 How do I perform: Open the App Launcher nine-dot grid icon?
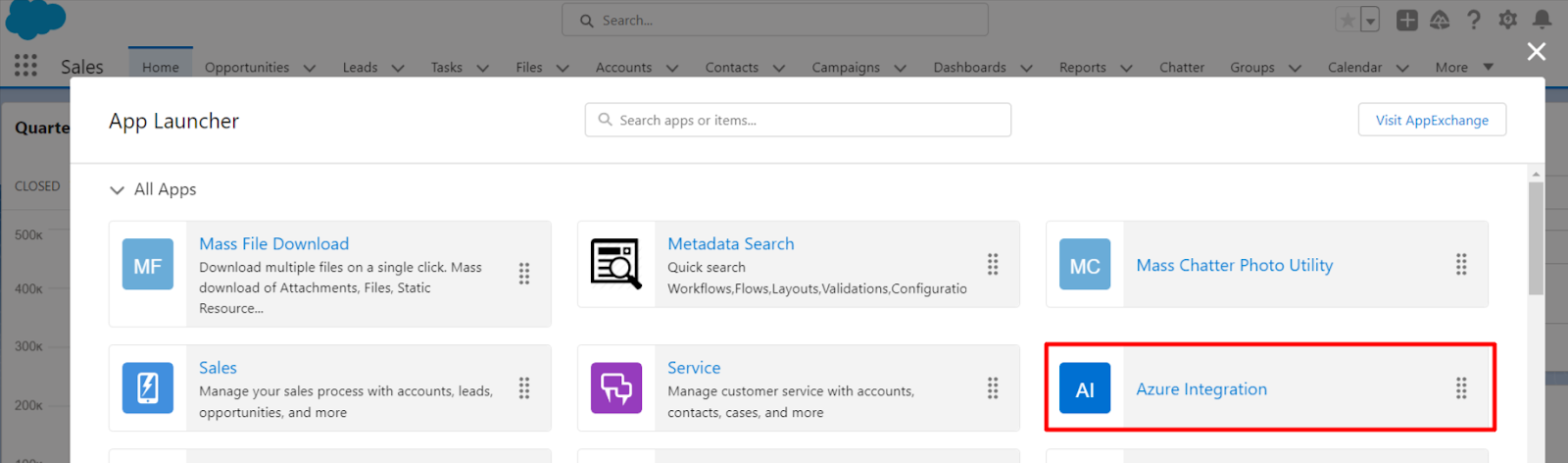pos(25,66)
